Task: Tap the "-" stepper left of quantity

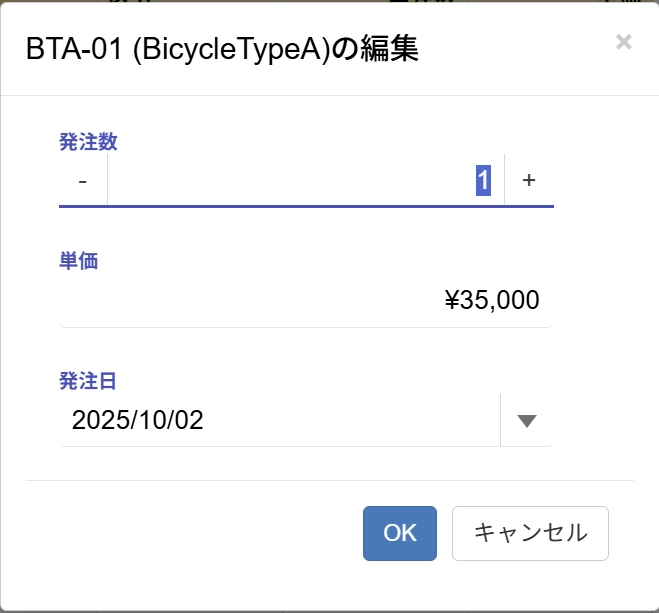Action: pos(83,180)
